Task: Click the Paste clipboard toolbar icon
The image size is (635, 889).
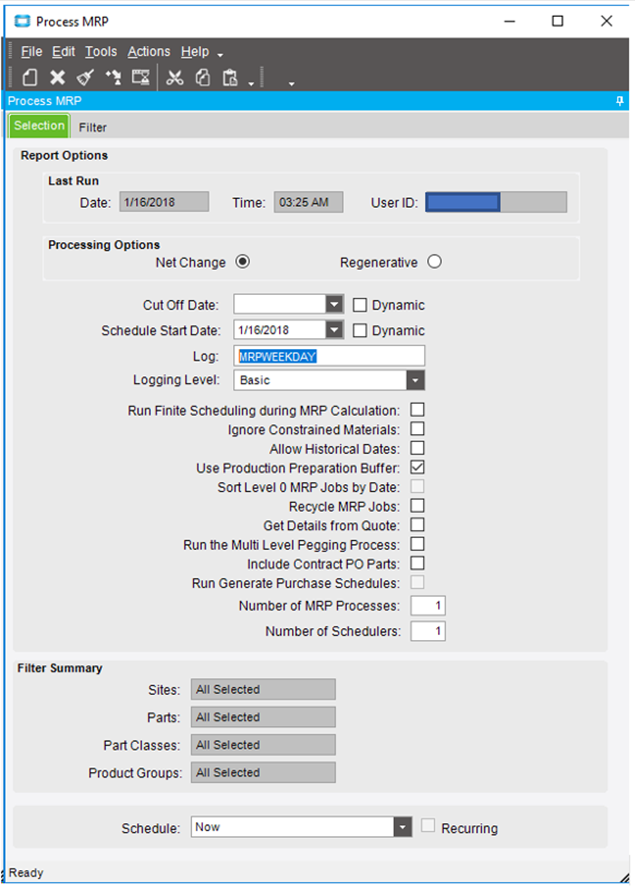Action: 230,77
